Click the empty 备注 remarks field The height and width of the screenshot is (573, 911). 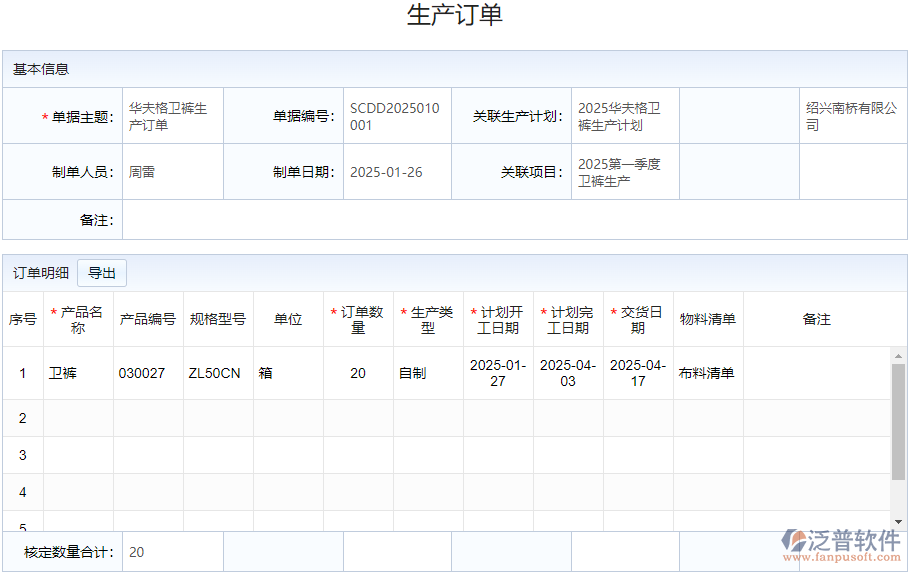click(514, 220)
